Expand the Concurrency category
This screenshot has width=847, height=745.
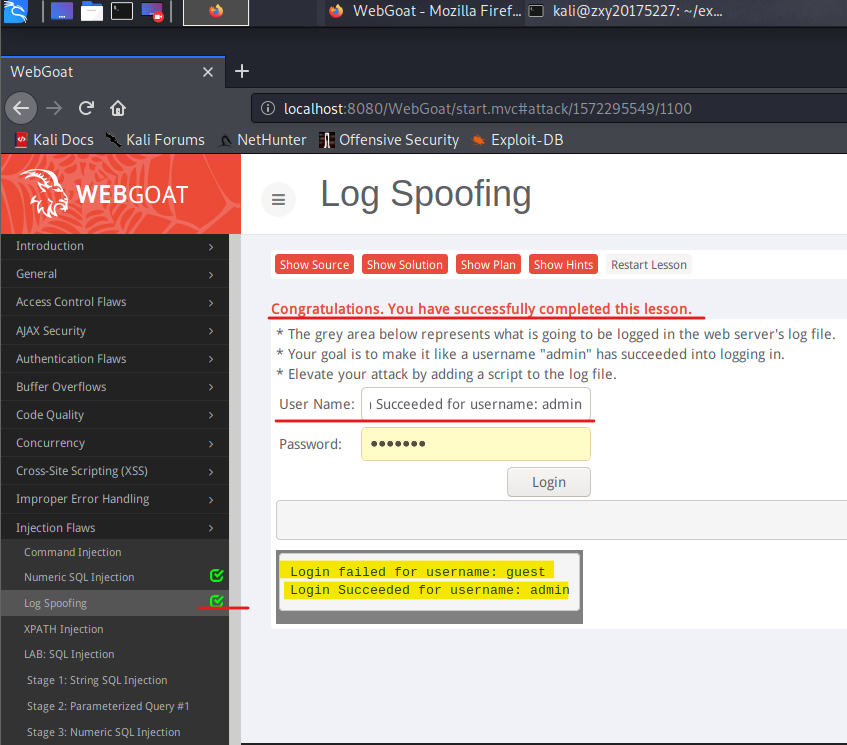(x=115, y=443)
